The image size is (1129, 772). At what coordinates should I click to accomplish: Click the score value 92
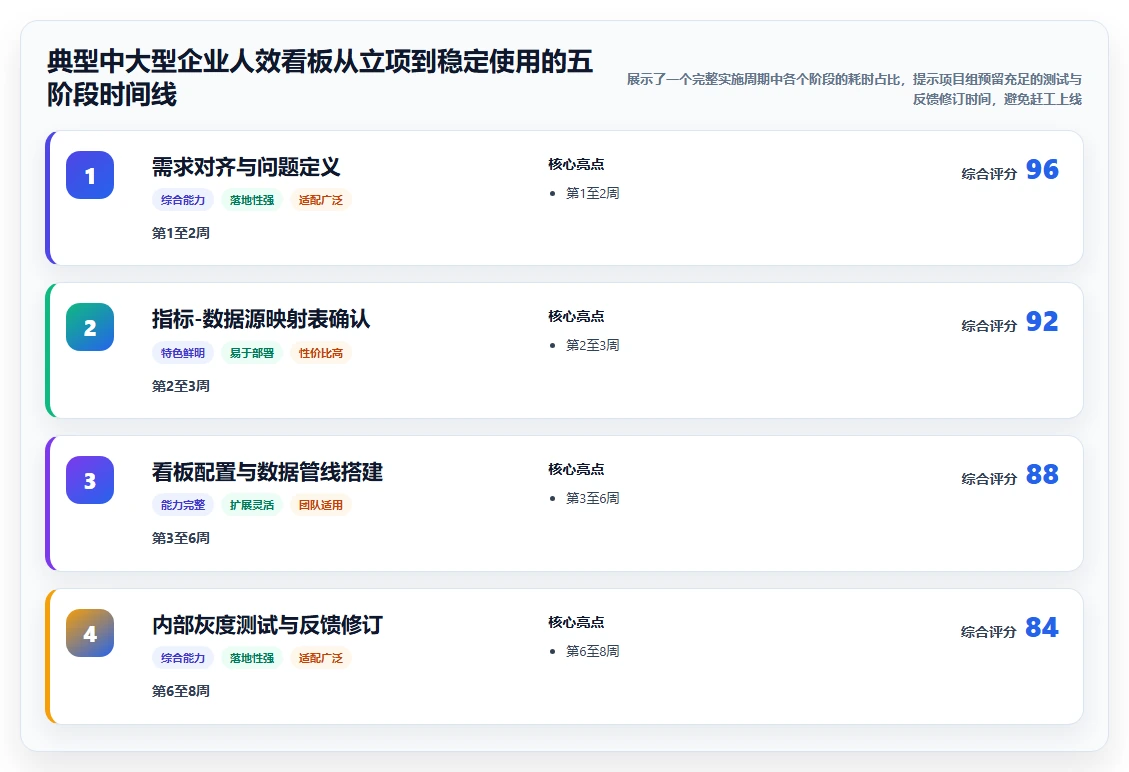pyautogui.click(x=1042, y=322)
